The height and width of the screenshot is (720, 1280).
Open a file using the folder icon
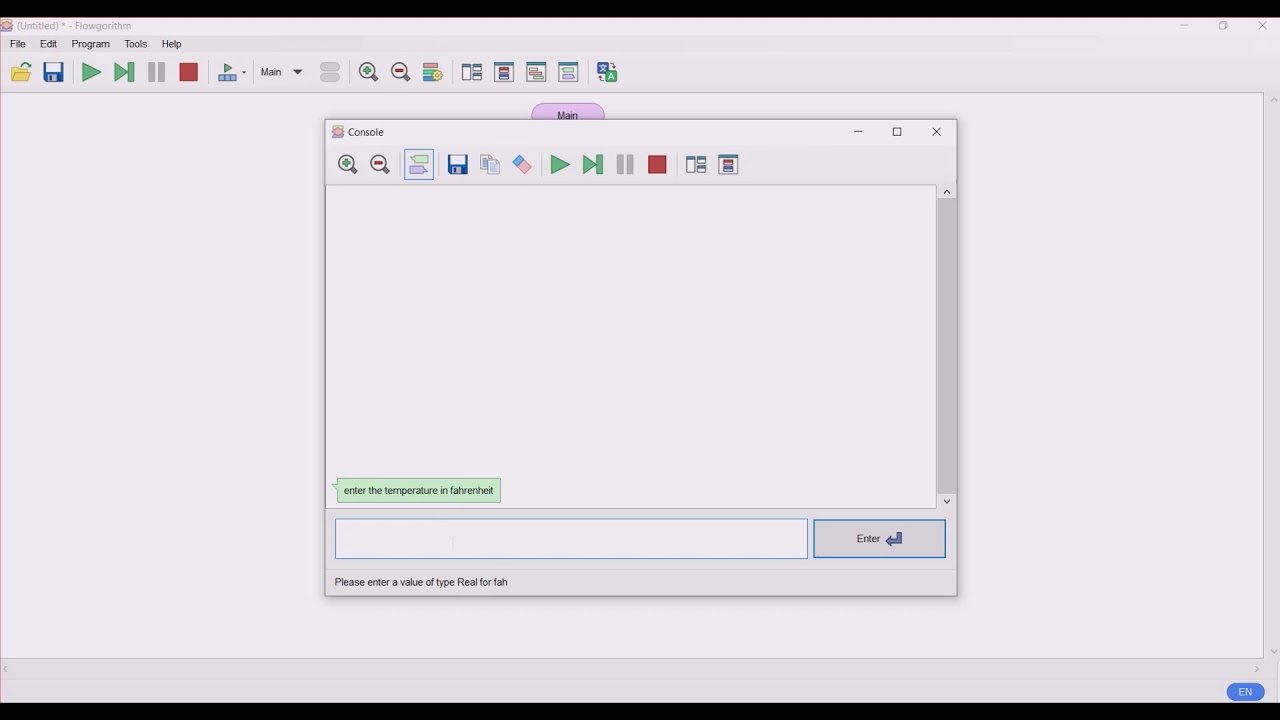(21, 72)
